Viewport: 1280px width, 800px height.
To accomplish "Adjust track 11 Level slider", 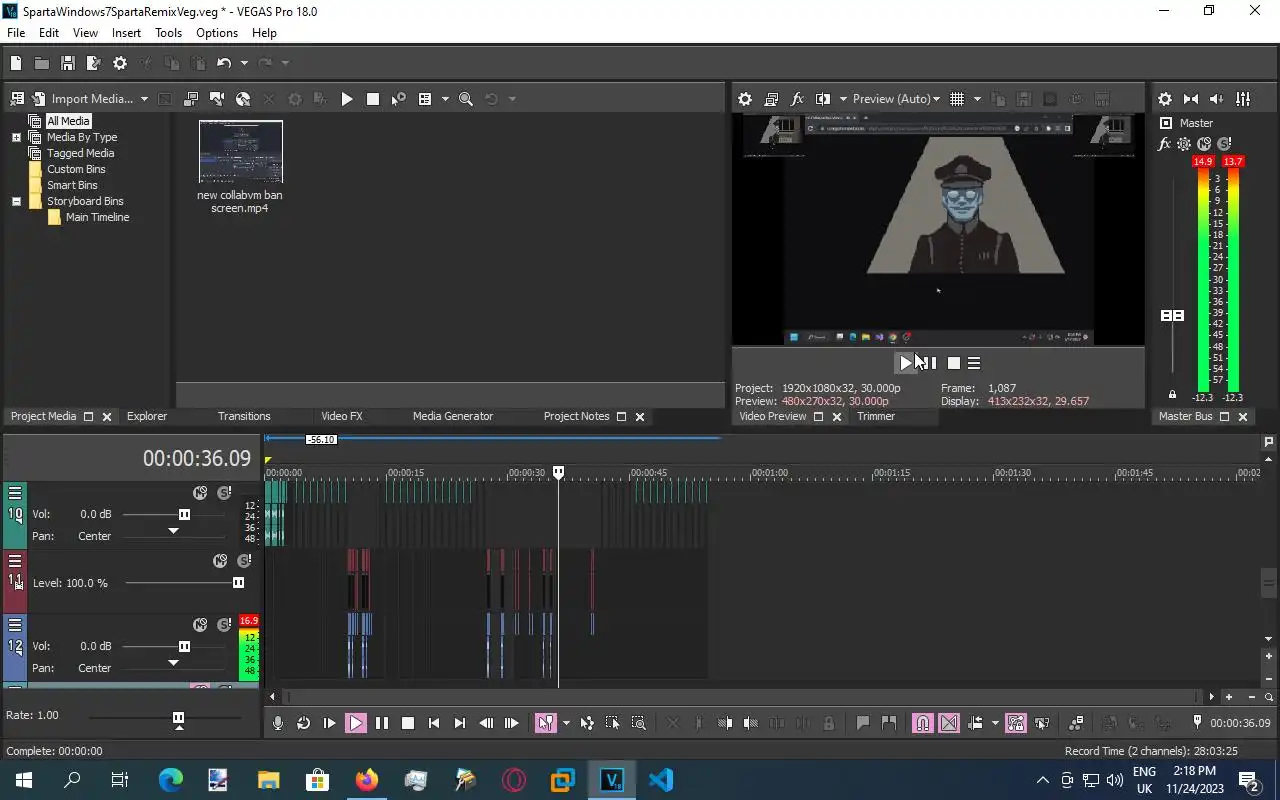I will [238, 582].
